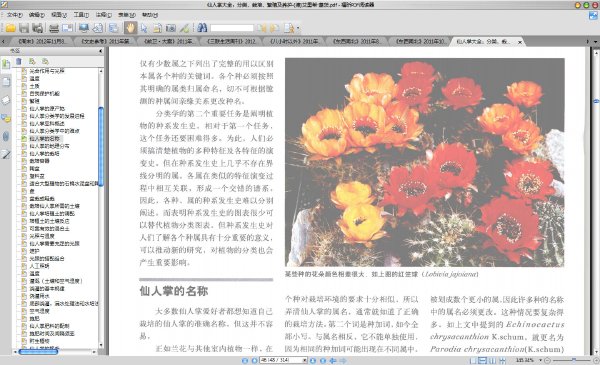Image resolution: width=600 pixels, height=365 pixels.
Task: Select the bookmark 温度 near the list top
Action: pyautogui.click(x=34, y=78)
